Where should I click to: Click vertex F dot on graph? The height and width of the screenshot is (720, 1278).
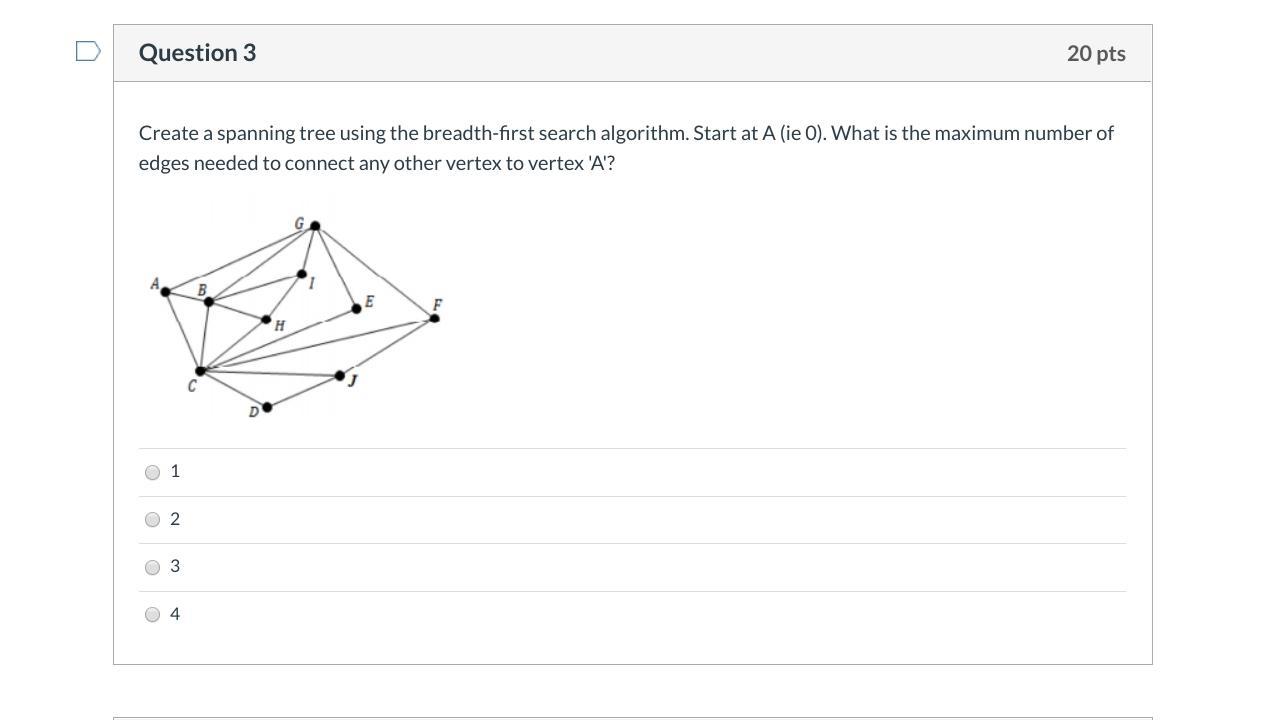434,318
